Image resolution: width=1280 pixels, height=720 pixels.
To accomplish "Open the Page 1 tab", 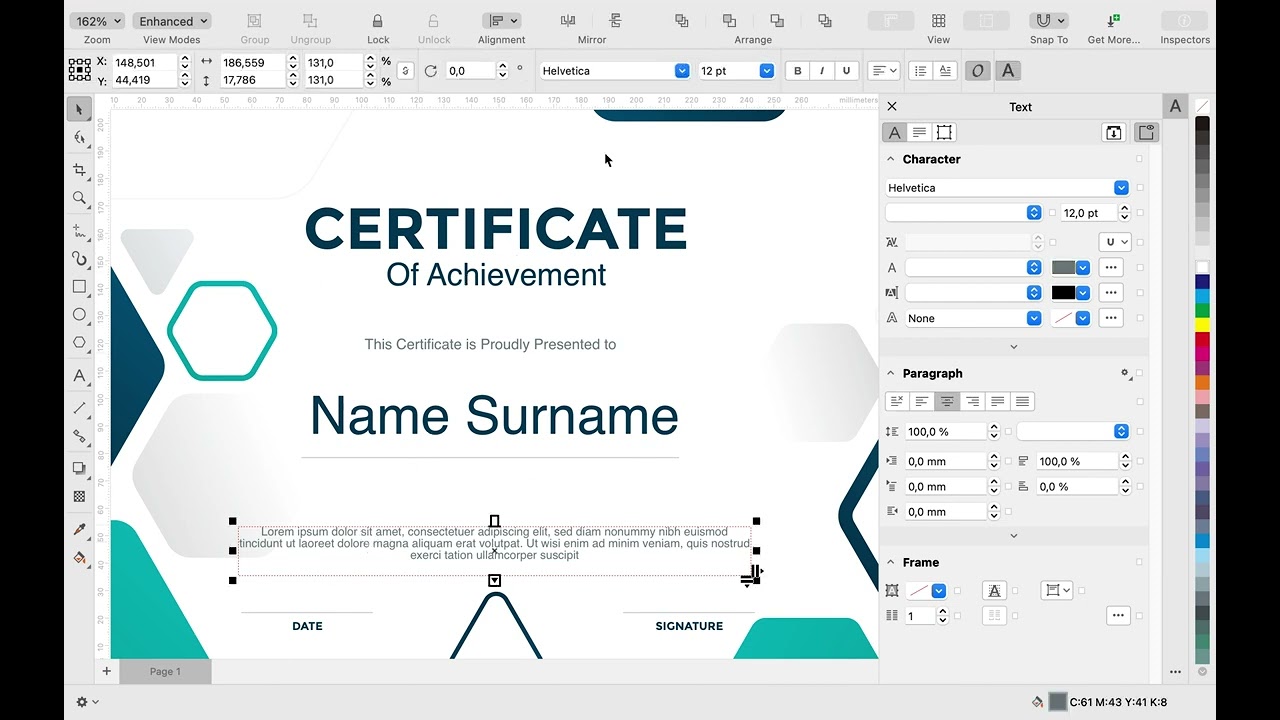I will pos(165,671).
